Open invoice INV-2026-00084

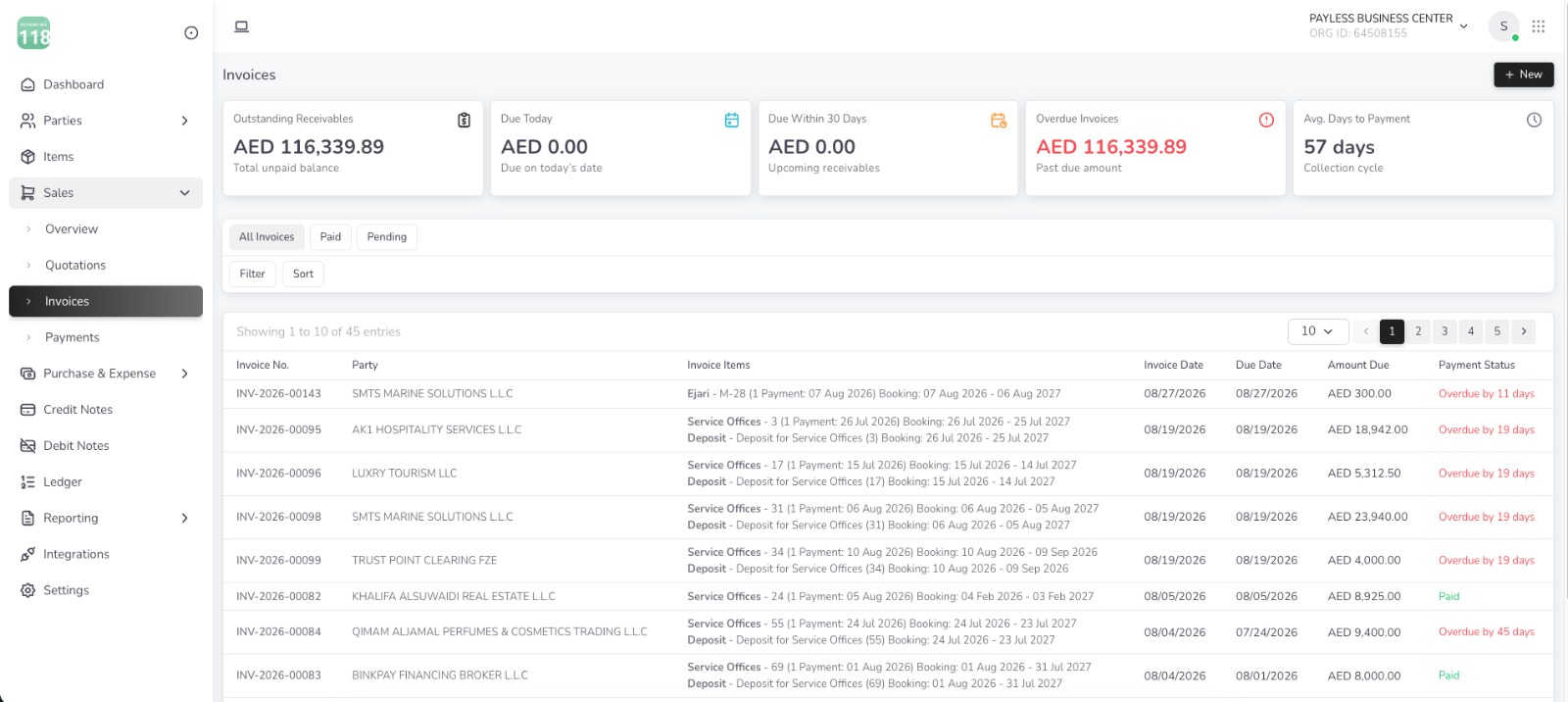pos(278,632)
